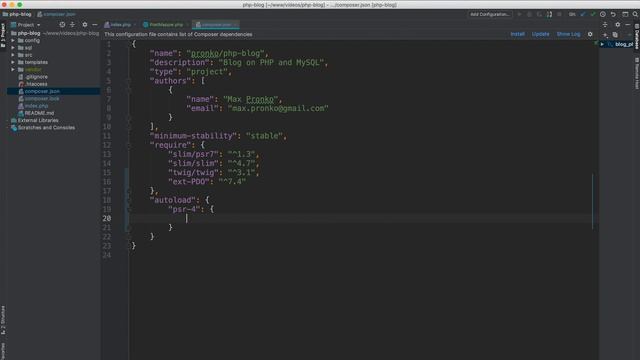Click the "ext-PDO" key in the require block
The height and width of the screenshot is (360, 640).
click(189, 182)
